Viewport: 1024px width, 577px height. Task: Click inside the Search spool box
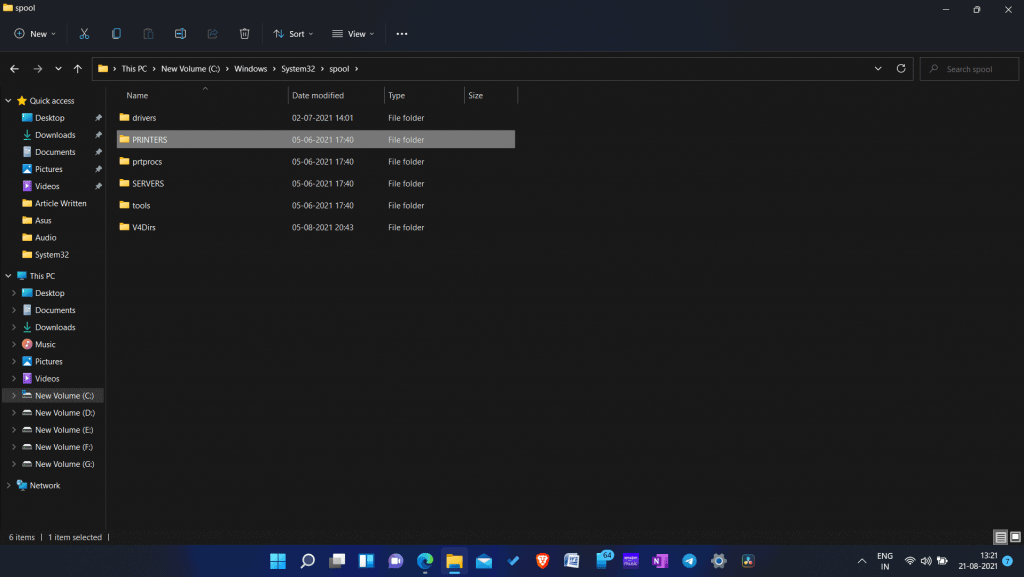(968, 68)
